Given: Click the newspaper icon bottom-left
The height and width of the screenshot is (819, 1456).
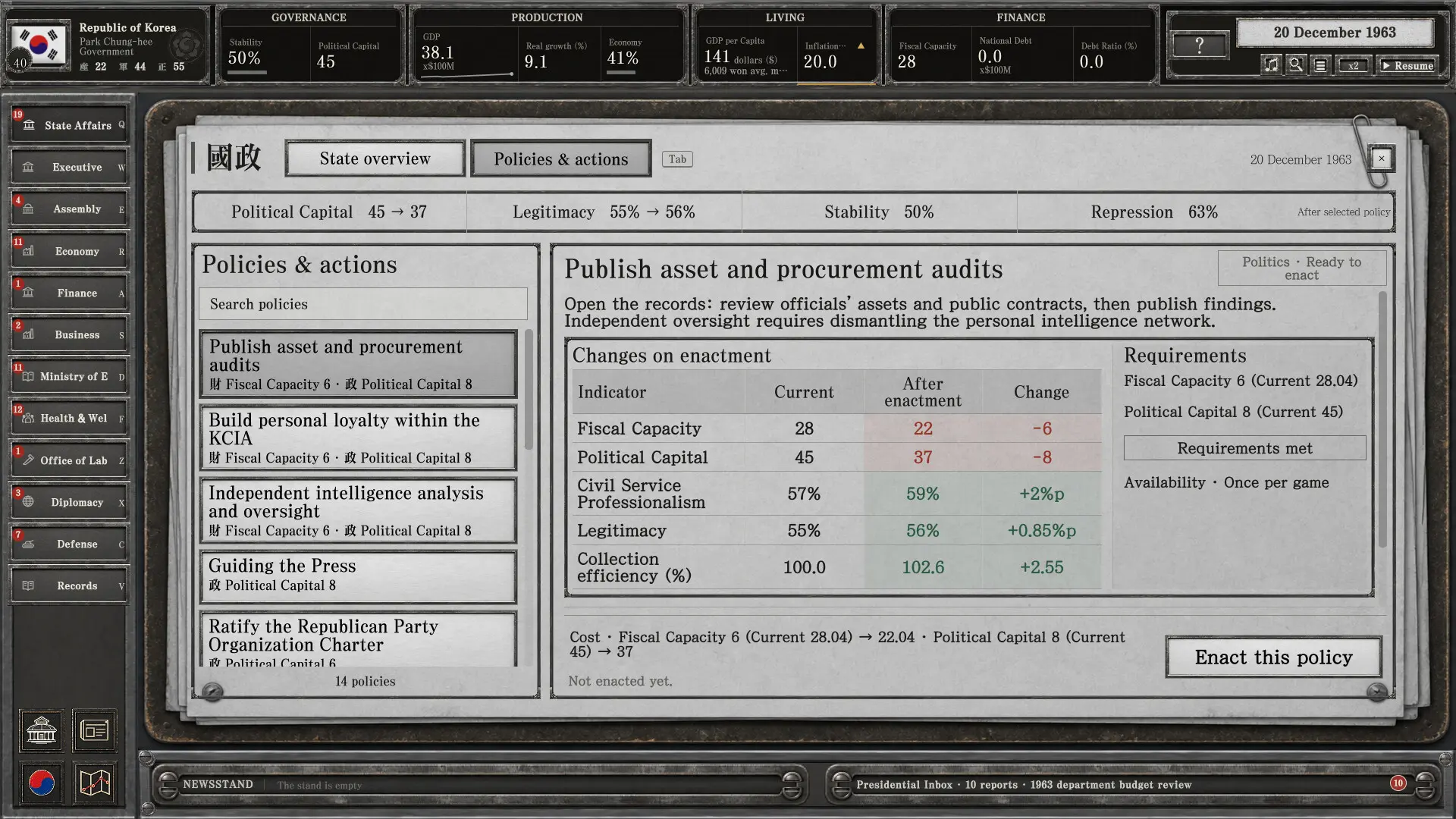Looking at the screenshot, I should [x=95, y=731].
